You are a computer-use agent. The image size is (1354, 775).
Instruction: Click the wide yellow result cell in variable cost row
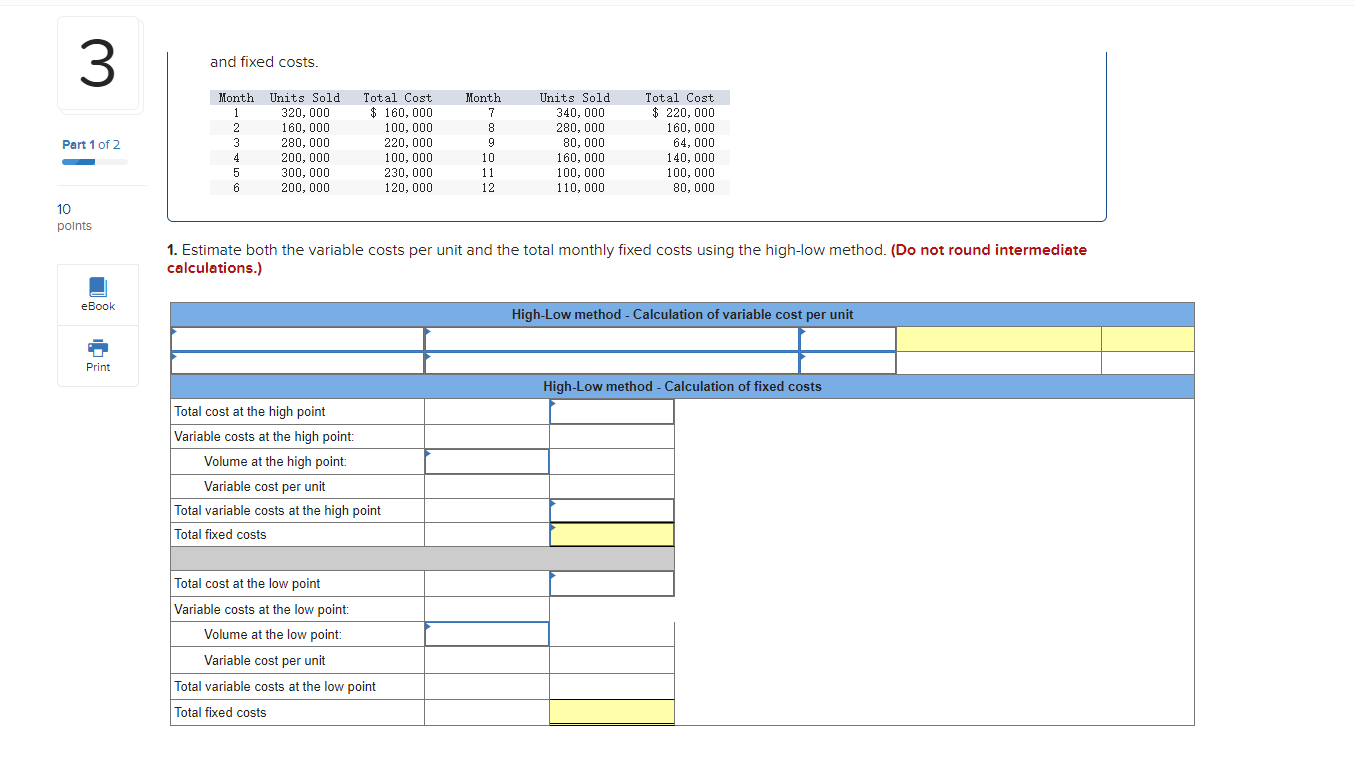[x=999, y=339]
